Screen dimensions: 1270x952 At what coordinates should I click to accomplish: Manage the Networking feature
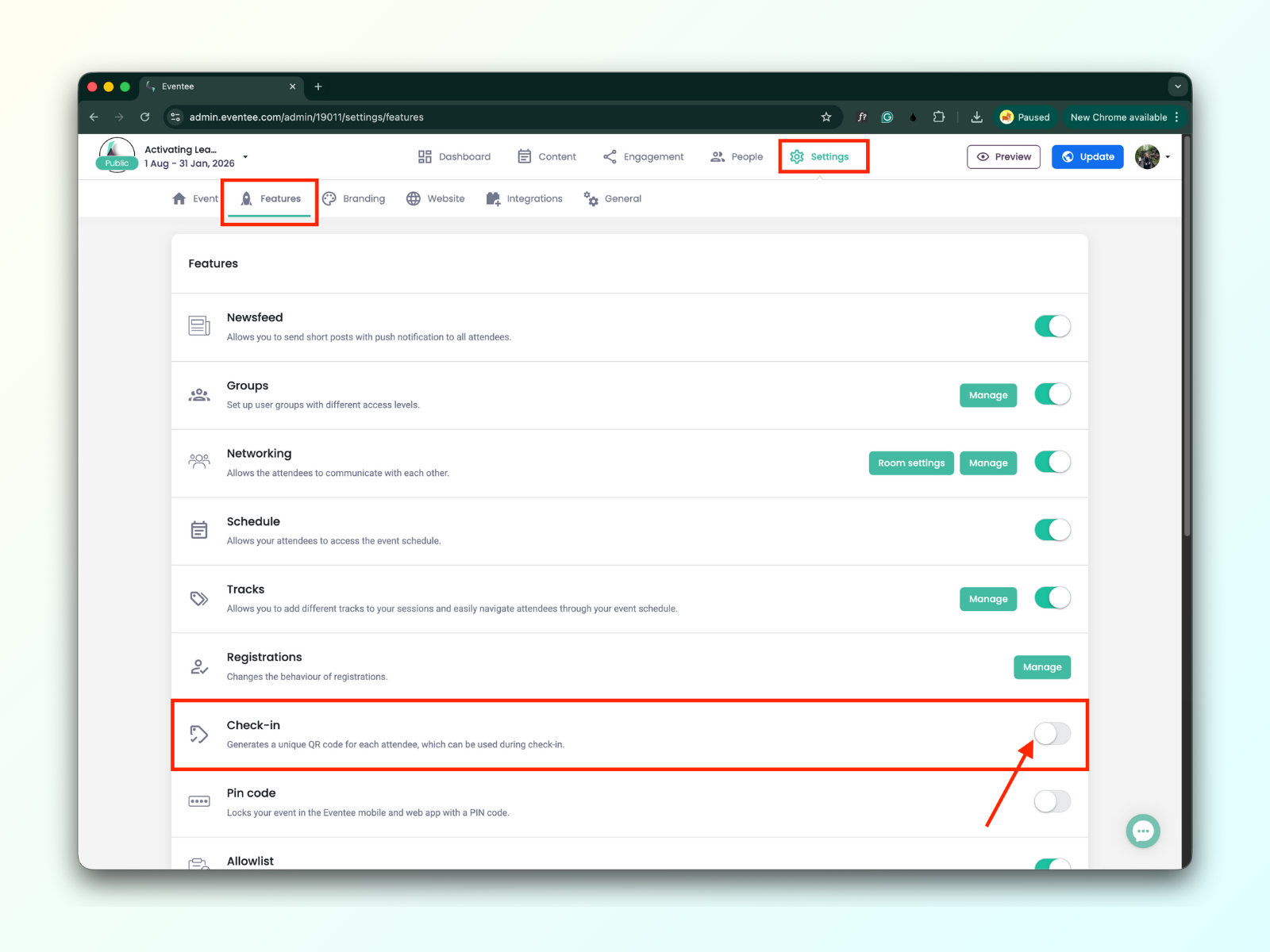(988, 463)
